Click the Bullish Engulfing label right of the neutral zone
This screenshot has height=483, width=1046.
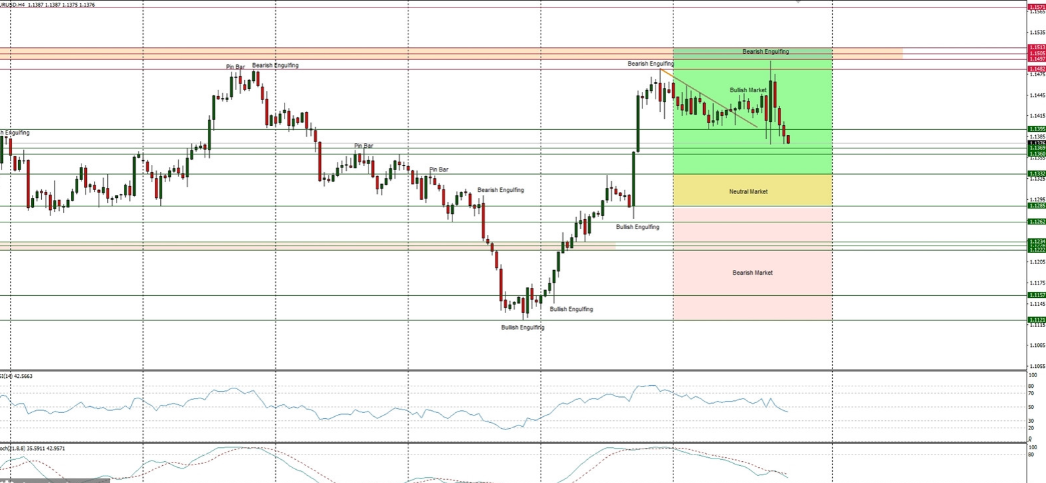[x=637, y=227]
